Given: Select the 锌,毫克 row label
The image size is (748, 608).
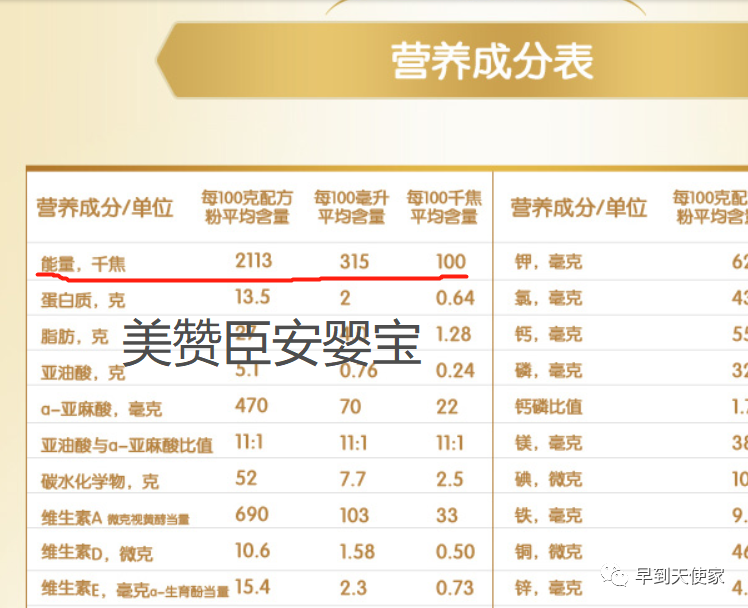Looking at the screenshot, I should [x=549, y=588].
